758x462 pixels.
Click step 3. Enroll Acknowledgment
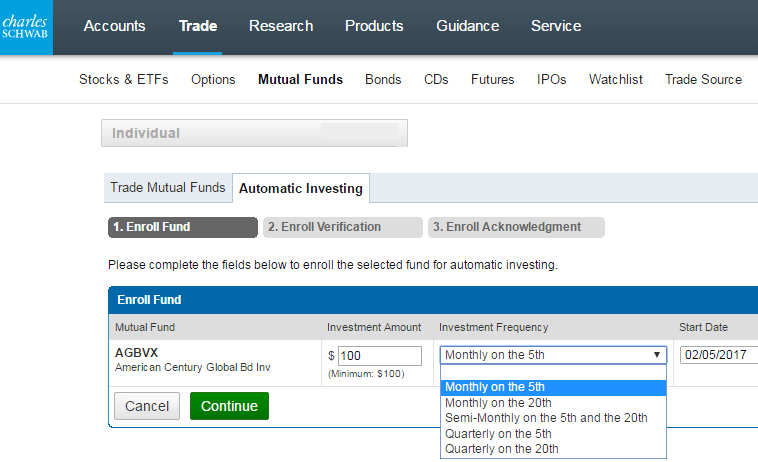516,227
